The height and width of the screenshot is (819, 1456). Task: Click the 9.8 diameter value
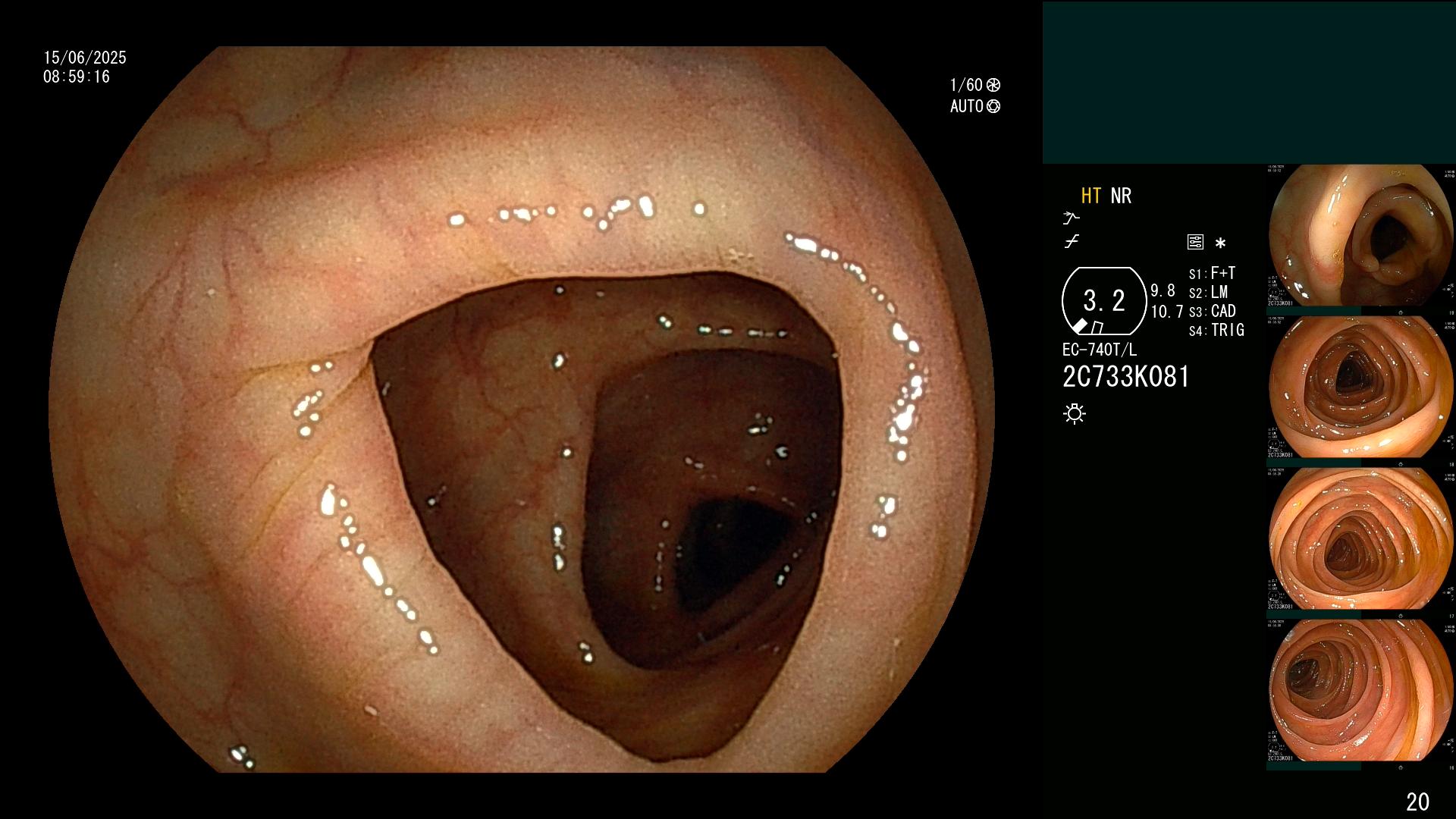pyautogui.click(x=1163, y=290)
